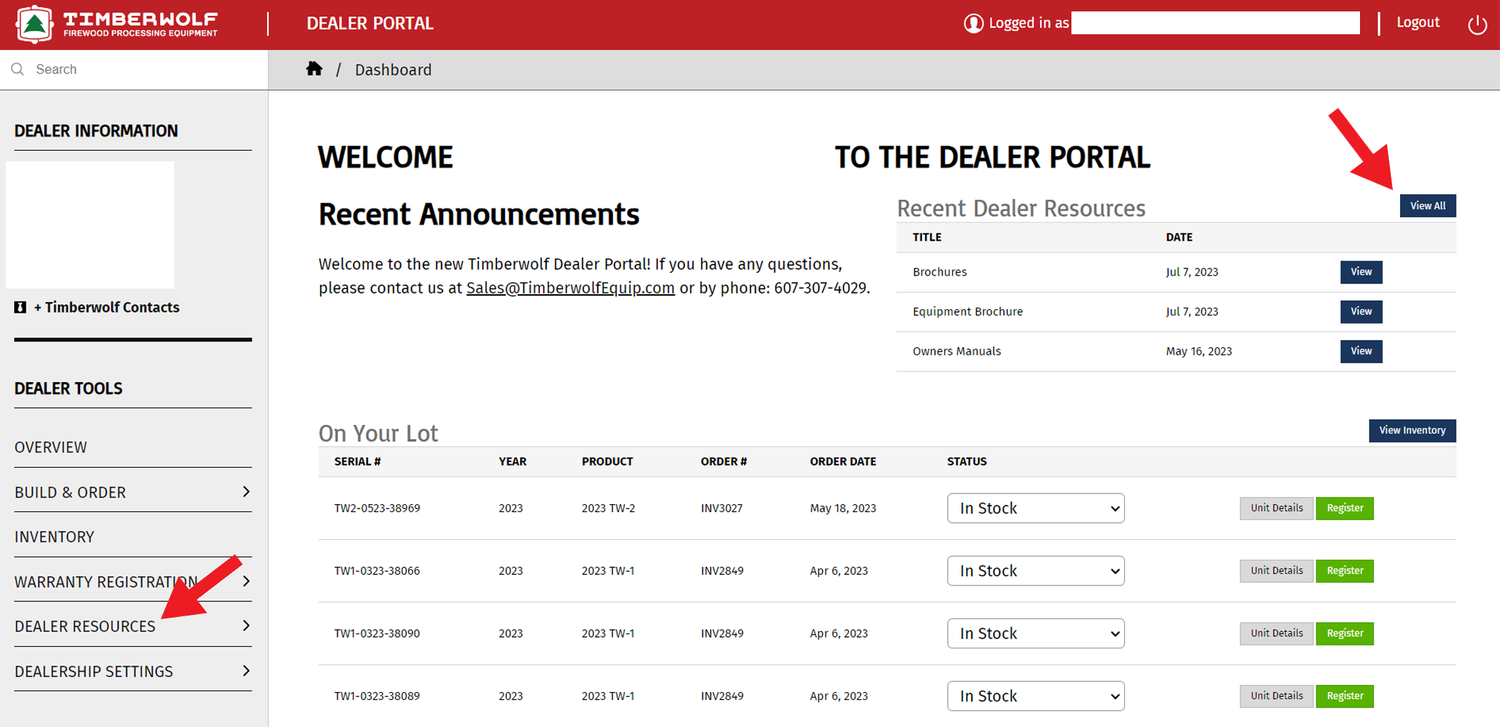The image size is (1500, 727).
Task: Log out using Logout link
Action: tap(1418, 22)
